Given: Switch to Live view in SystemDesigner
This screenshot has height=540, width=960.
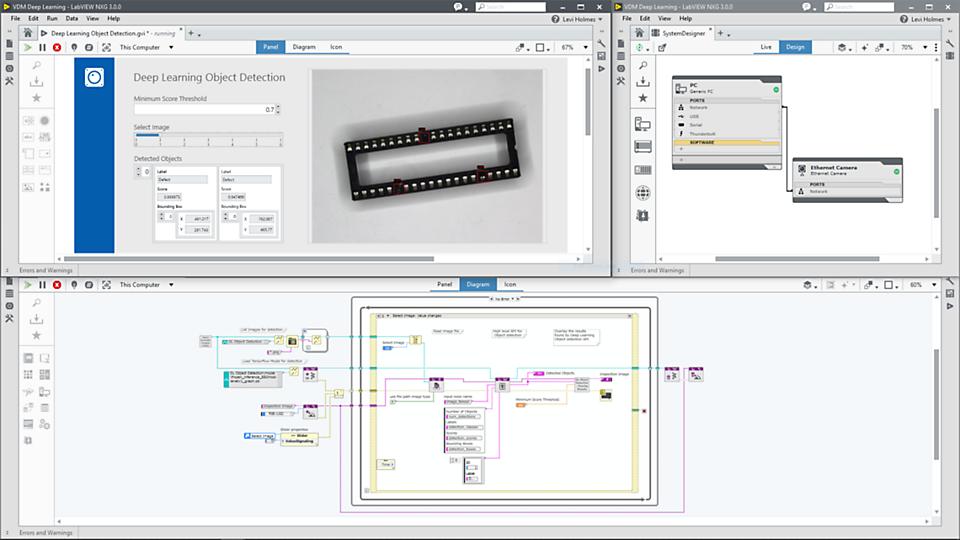Looking at the screenshot, I should pyautogui.click(x=766, y=47).
